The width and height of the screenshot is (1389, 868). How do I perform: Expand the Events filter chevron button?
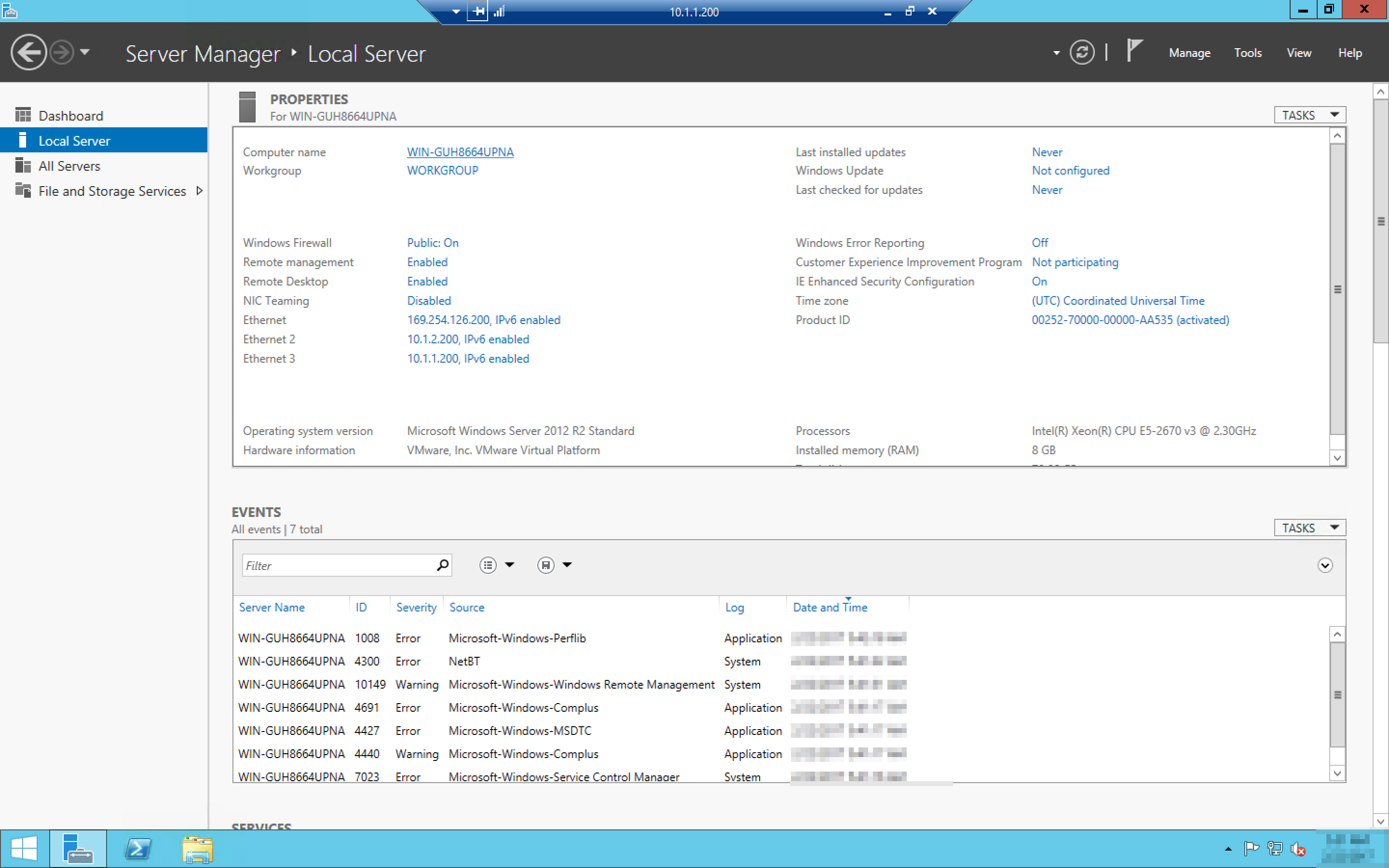coord(1324,566)
